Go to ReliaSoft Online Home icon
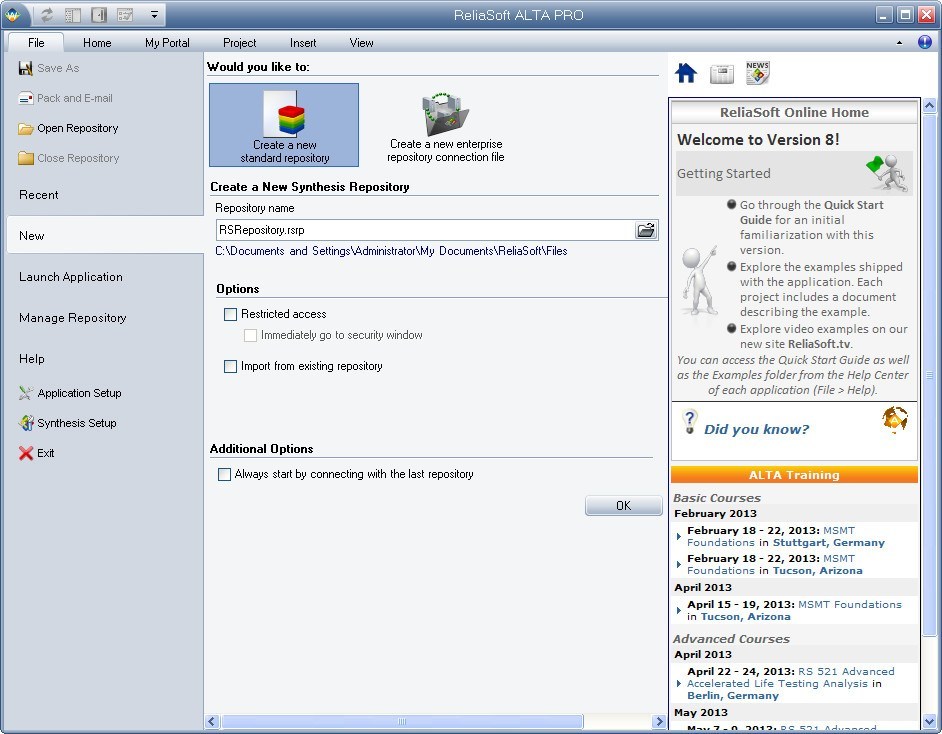The height and width of the screenshot is (734, 942). [x=686, y=73]
